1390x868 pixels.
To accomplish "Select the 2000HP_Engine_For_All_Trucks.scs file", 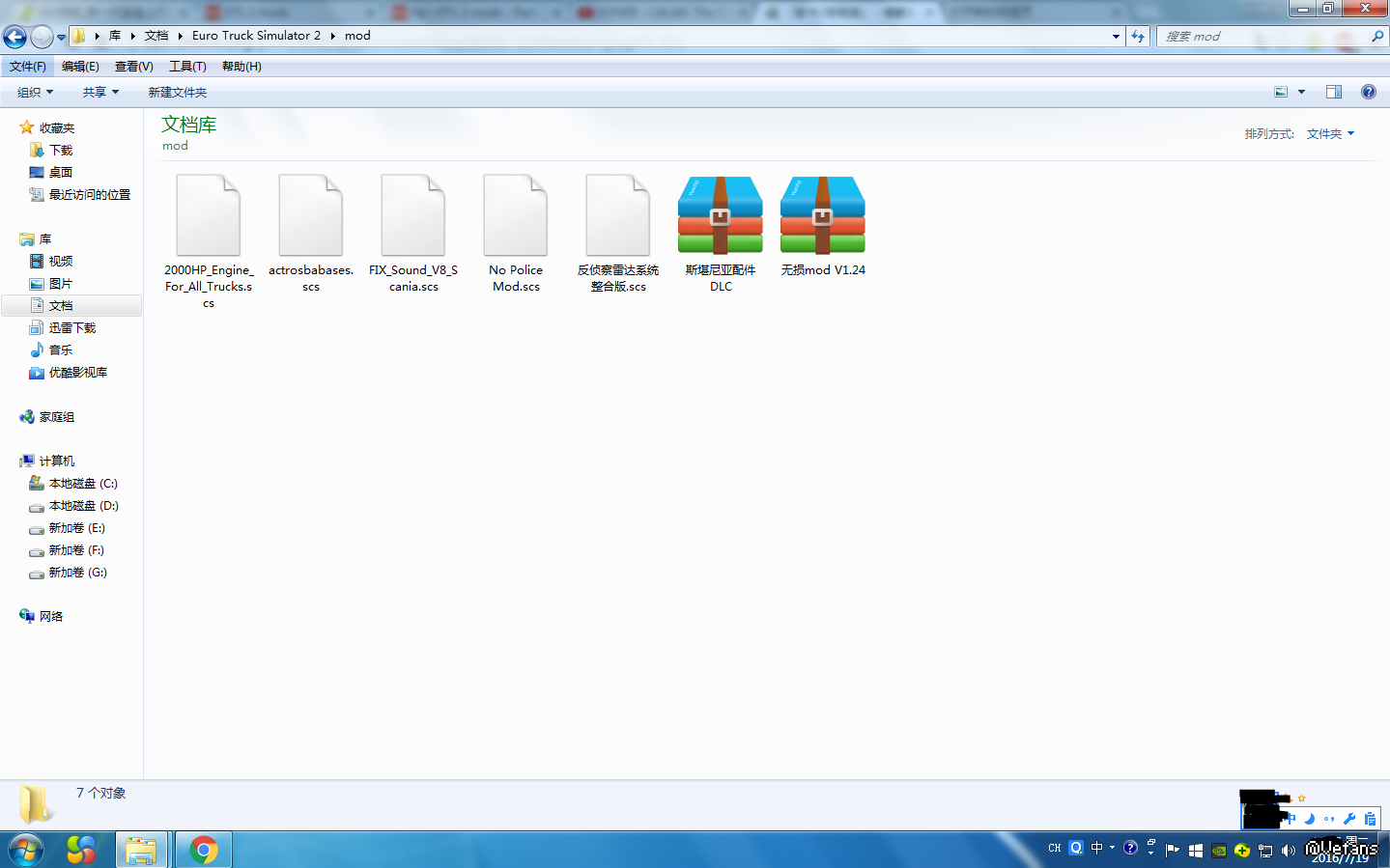I will pyautogui.click(x=209, y=242).
